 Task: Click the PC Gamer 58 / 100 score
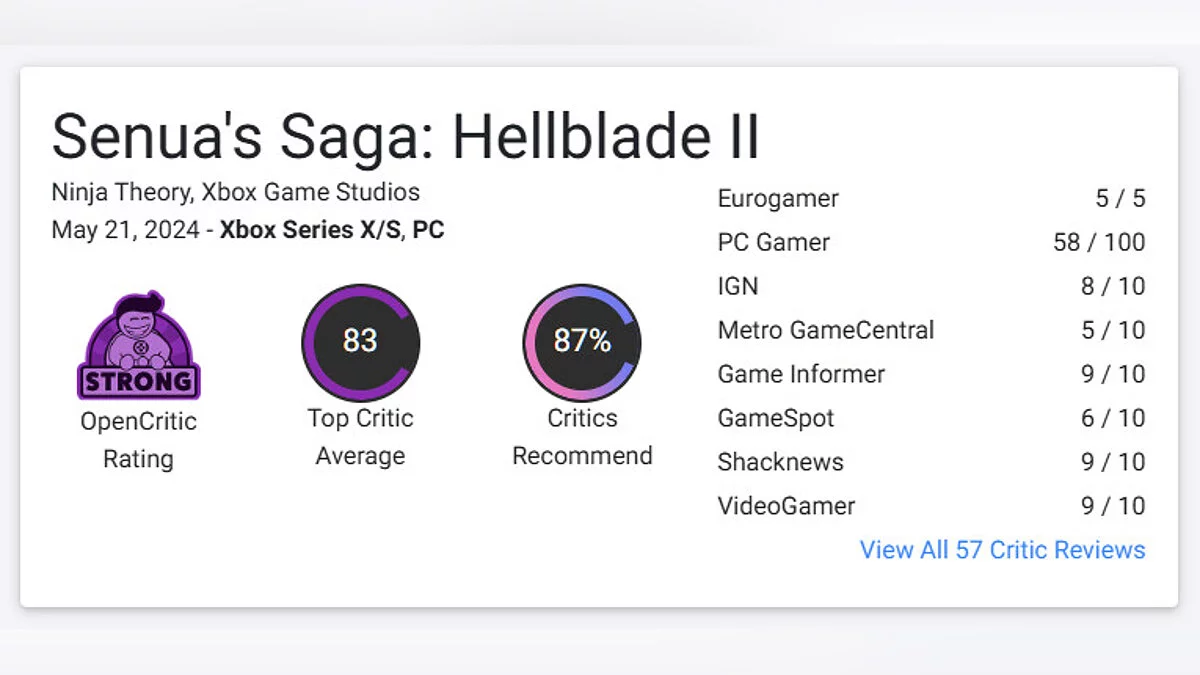[x=1099, y=242]
